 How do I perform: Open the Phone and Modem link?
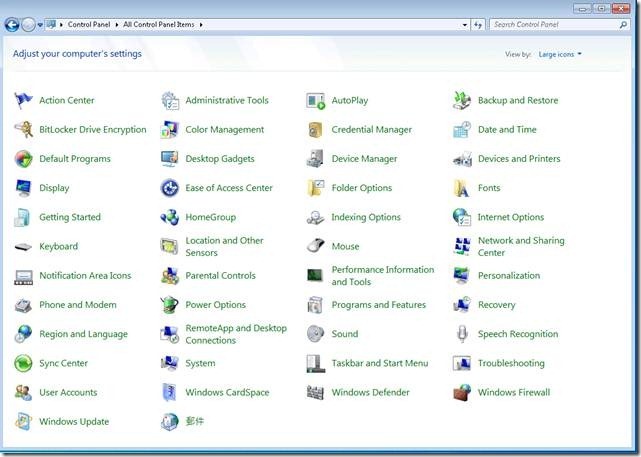click(78, 305)
